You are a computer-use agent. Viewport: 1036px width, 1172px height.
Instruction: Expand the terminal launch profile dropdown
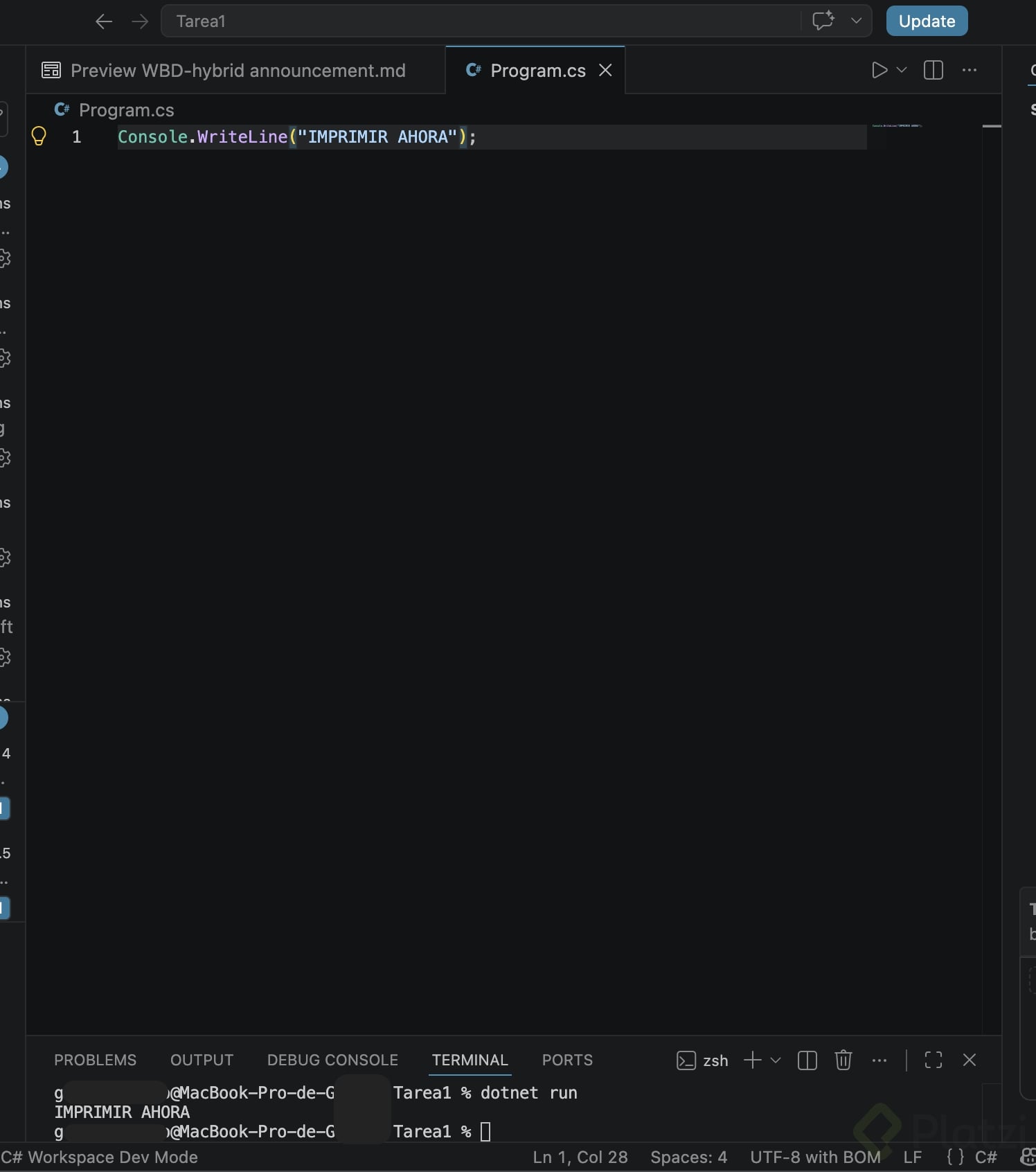coord(776,1060)
